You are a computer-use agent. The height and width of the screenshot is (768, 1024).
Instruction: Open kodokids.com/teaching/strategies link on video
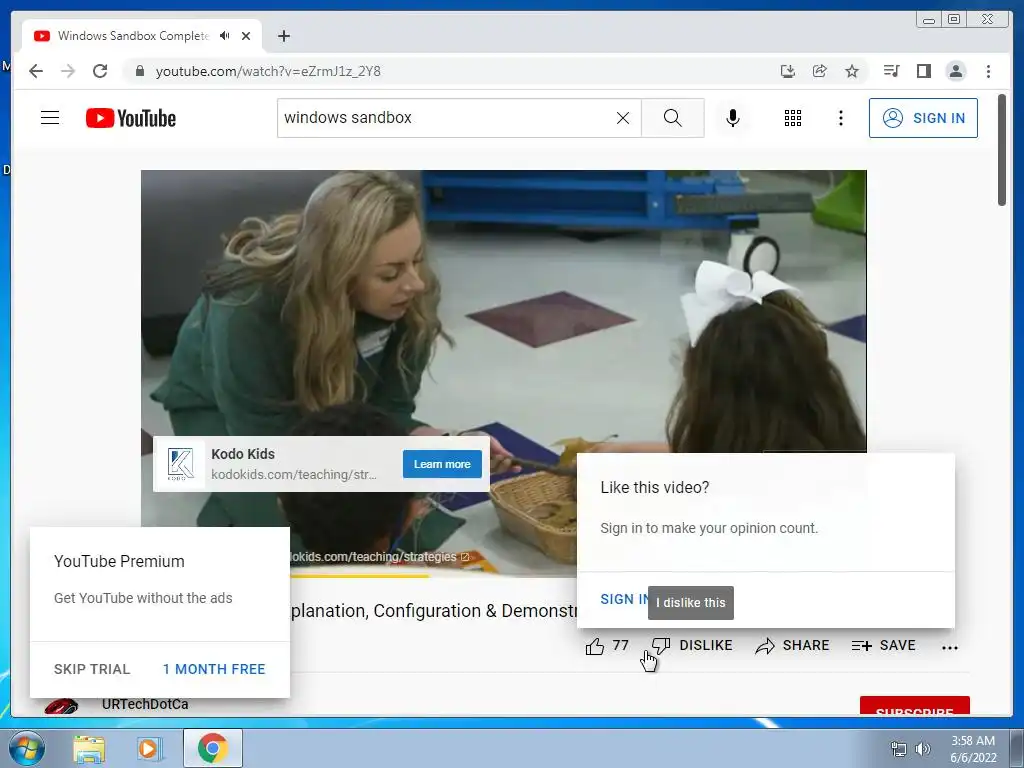pos(379,557)
